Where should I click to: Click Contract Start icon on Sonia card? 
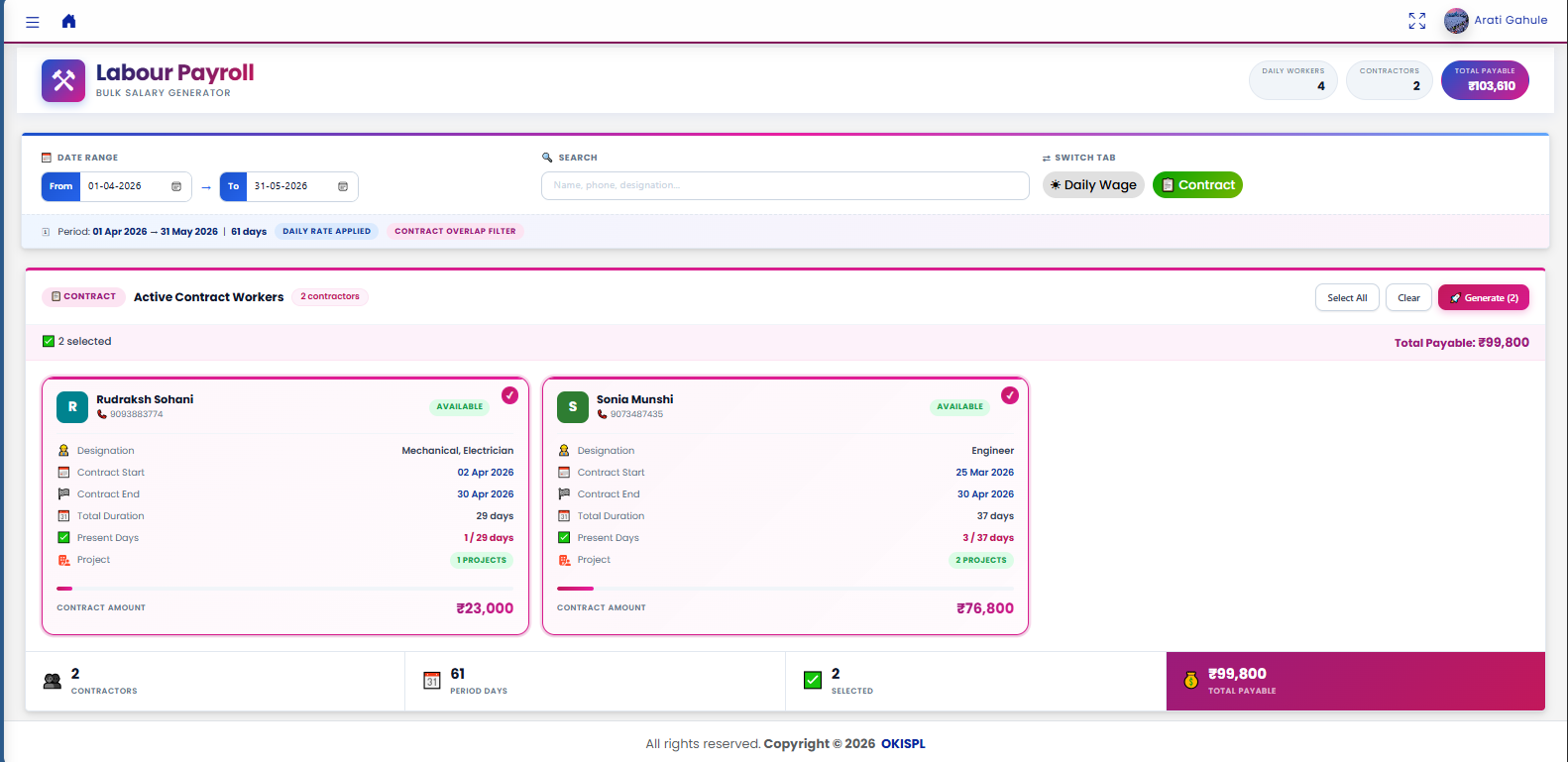564,473
